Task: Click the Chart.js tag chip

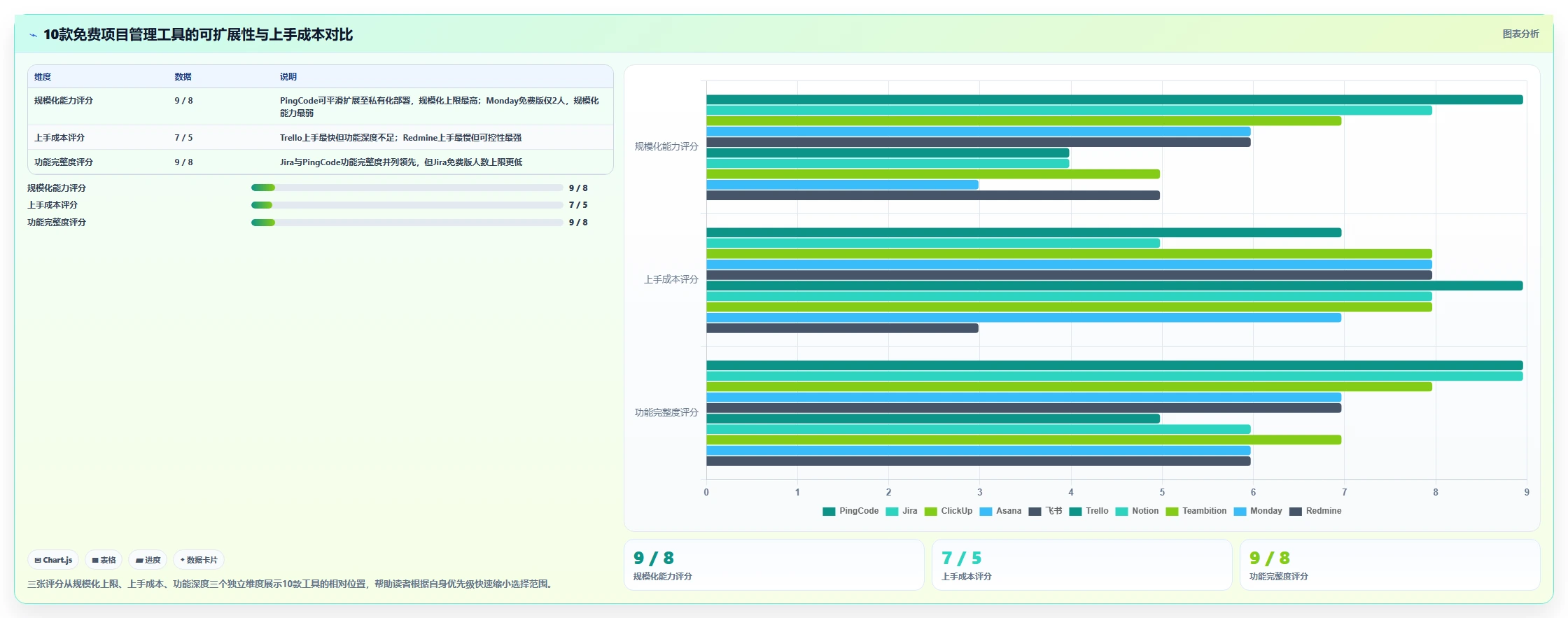Action: tap(53, 560)
